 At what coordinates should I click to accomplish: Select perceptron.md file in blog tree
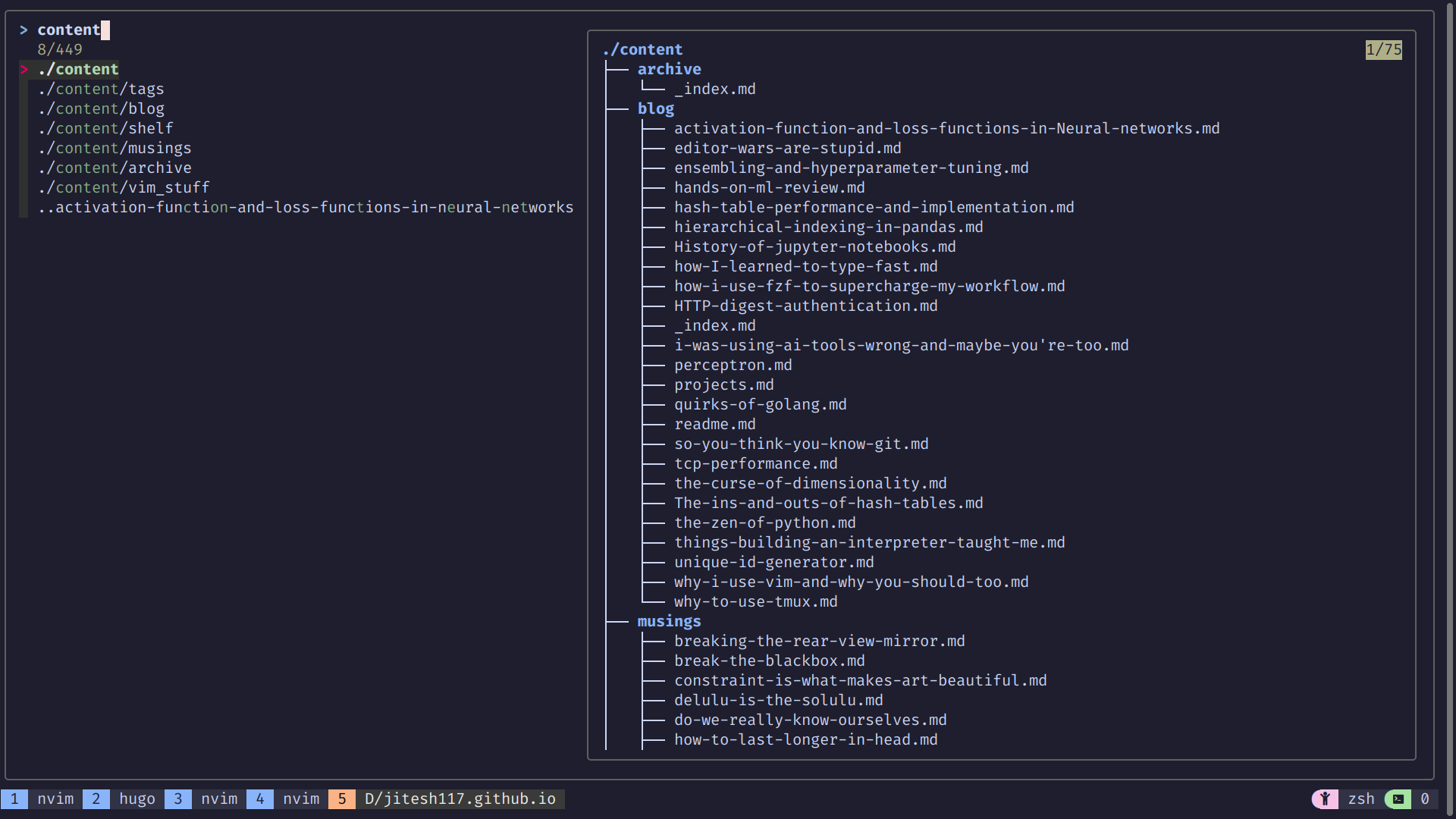(x=733, y=365)
